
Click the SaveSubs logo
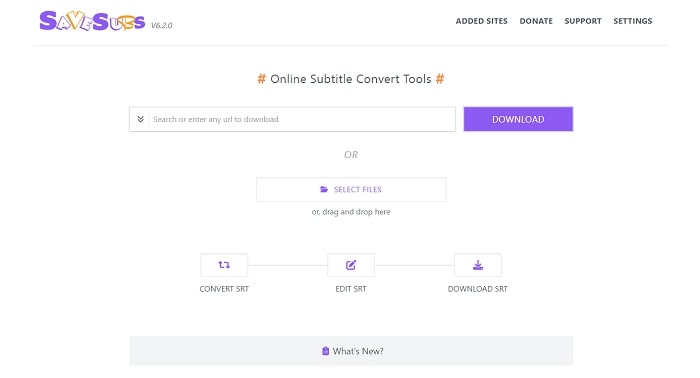pos(92,21)
